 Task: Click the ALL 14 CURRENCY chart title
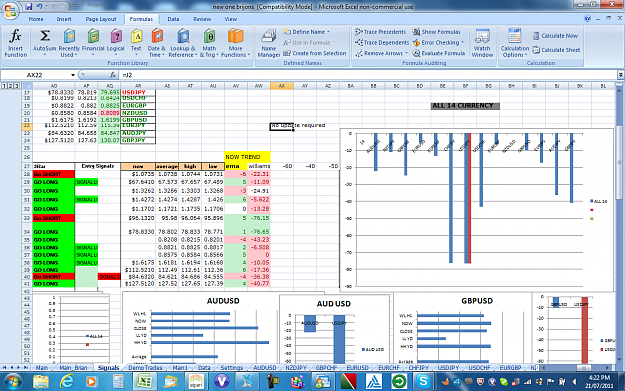click(465, 106)
